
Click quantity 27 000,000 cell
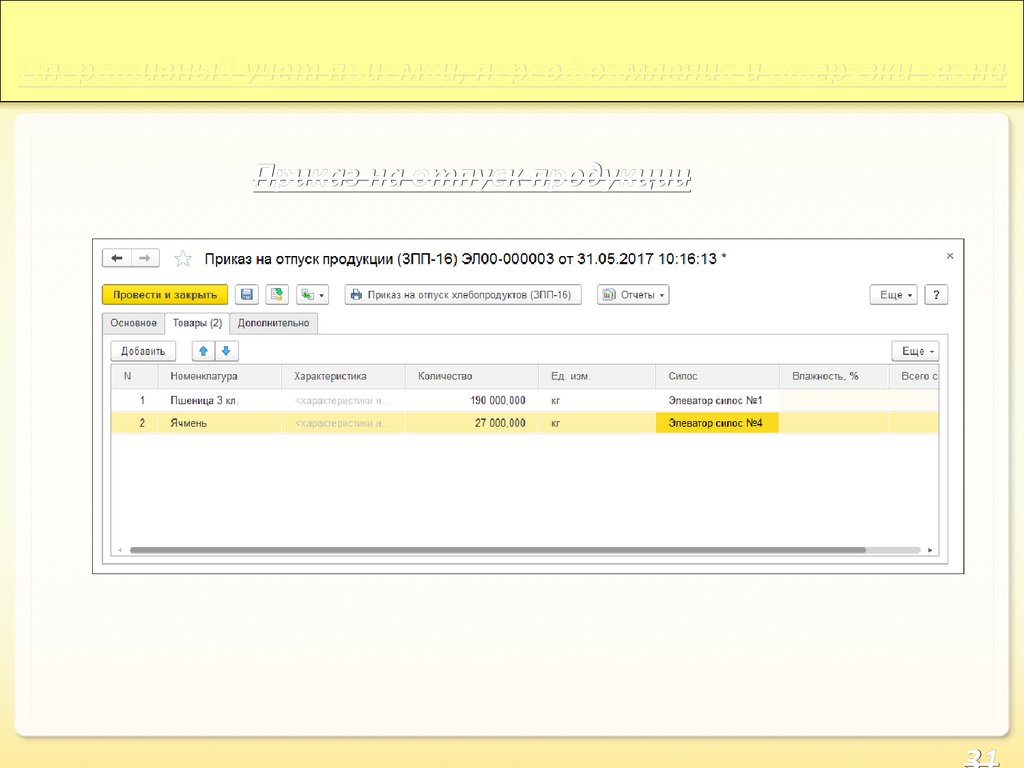point(472,423)
